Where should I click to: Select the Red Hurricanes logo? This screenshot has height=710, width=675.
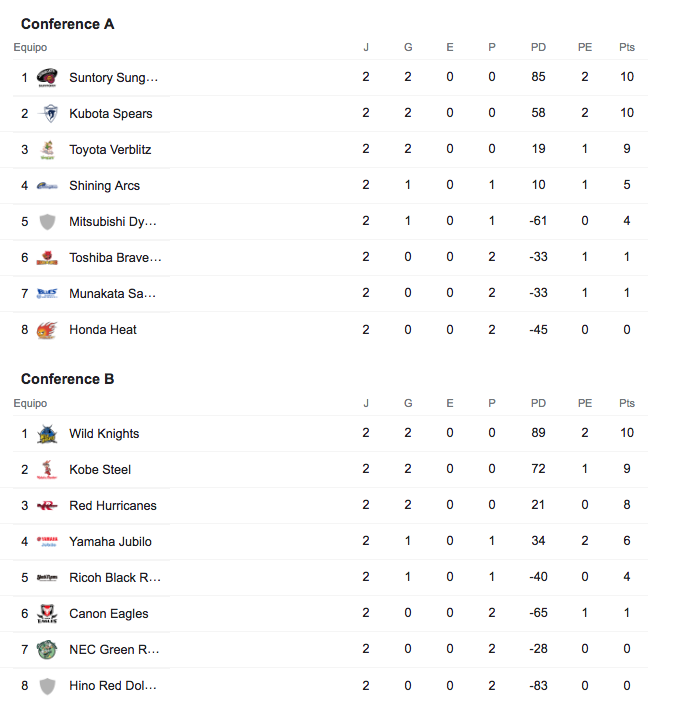tap(47, 506)
